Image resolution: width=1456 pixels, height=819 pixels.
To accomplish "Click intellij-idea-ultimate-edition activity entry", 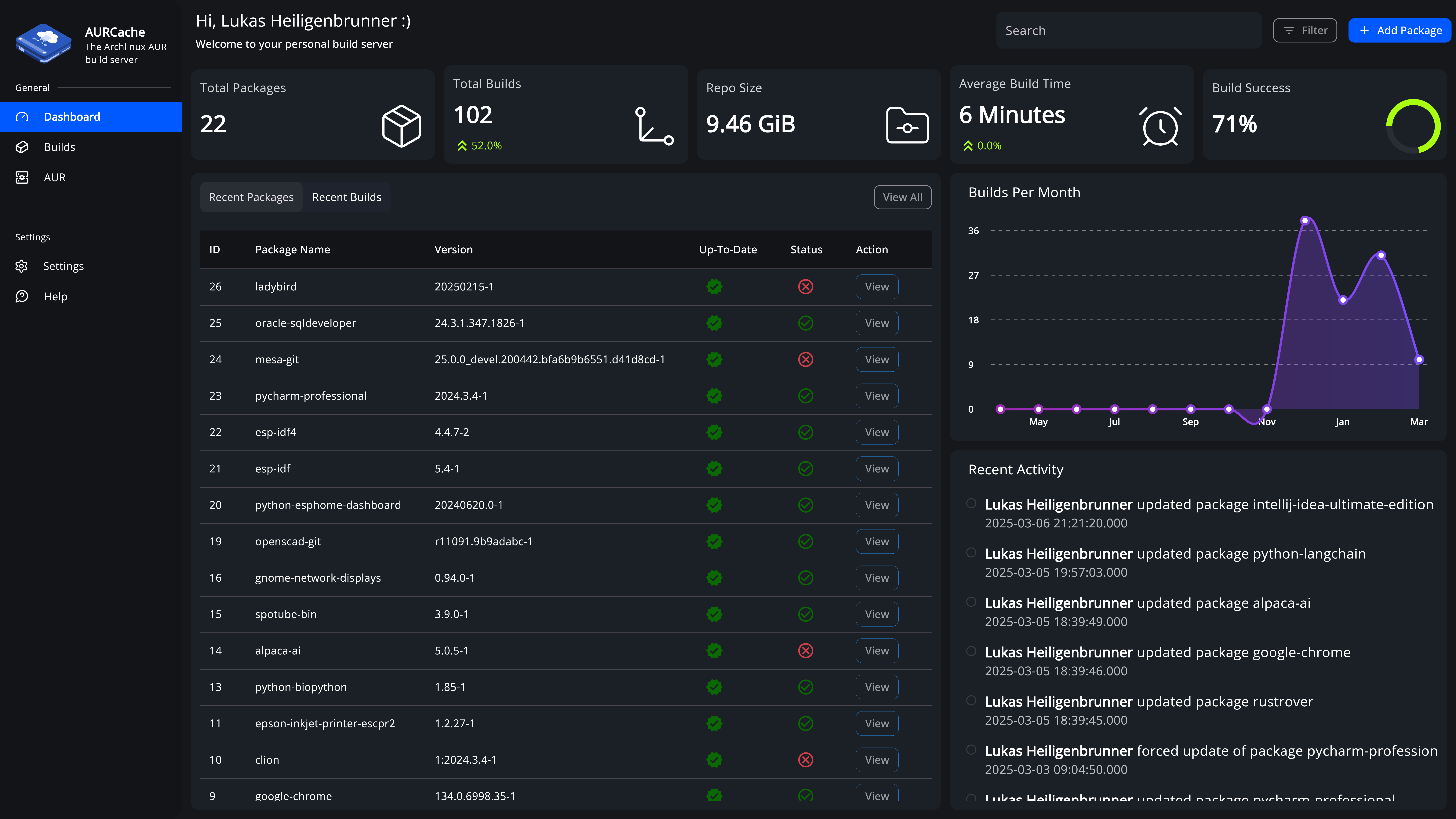I will pyautogui.click(x=1209, y=513).
